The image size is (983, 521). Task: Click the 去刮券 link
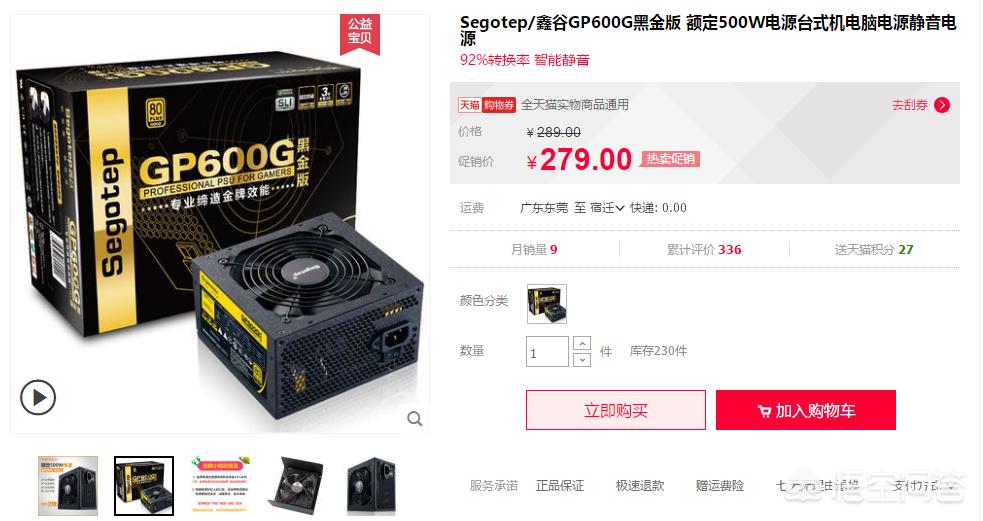click(910, 105)
